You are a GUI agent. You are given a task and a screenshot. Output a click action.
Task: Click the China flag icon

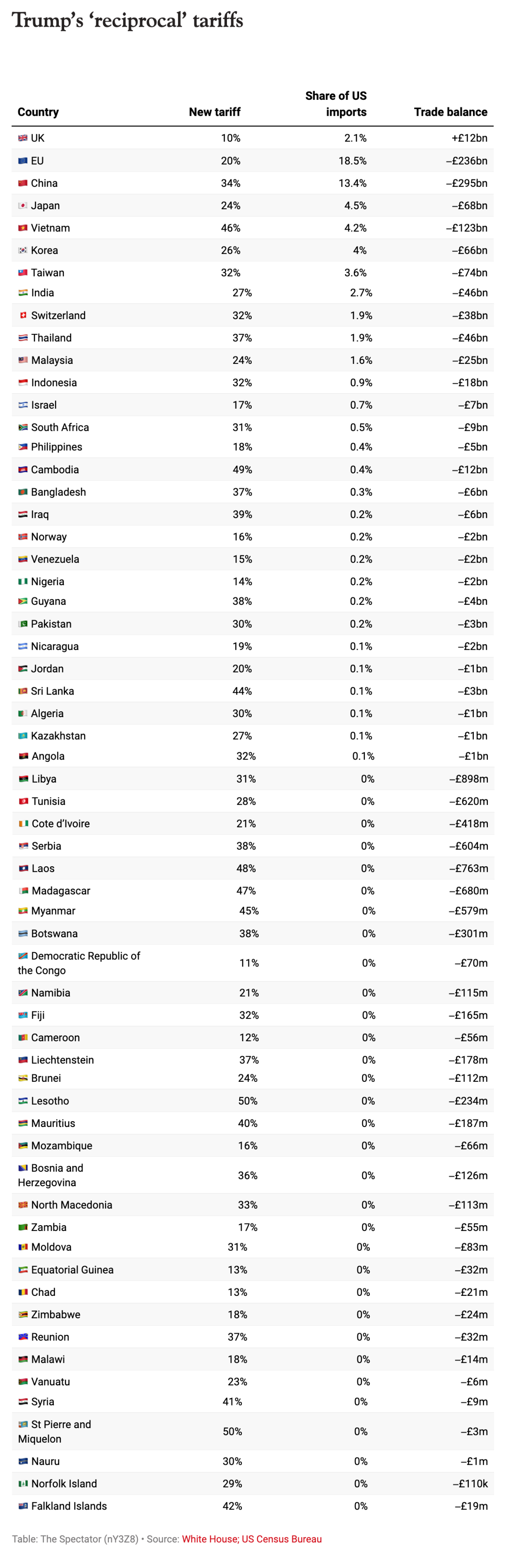coord(23,183)
